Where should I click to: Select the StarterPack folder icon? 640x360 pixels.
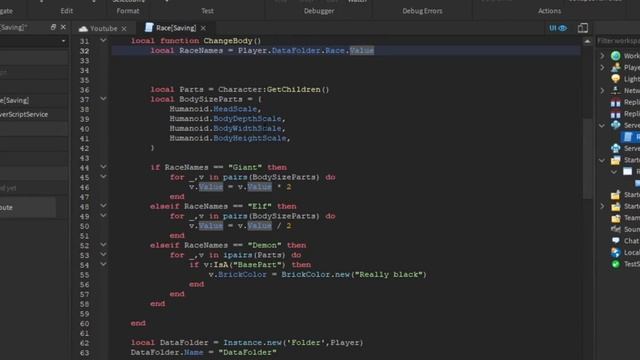coord(616,195)
